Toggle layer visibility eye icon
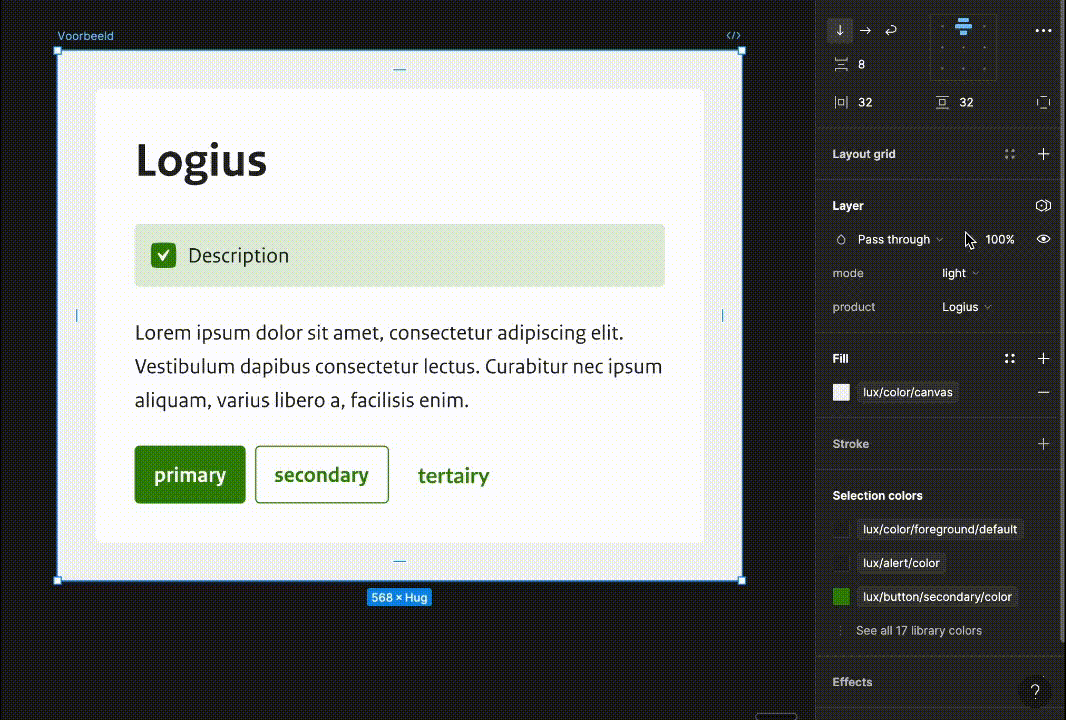The width and height of the screenshot is (1066, 720). point(1043,239)
